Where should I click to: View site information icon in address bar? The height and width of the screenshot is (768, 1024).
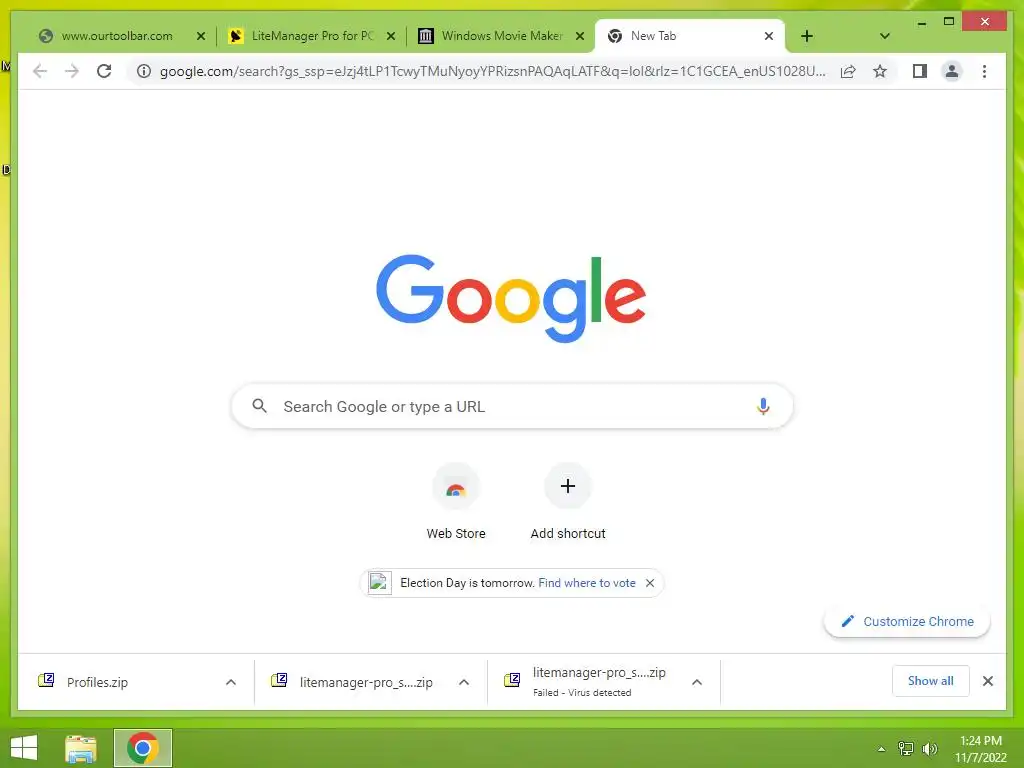144,71
